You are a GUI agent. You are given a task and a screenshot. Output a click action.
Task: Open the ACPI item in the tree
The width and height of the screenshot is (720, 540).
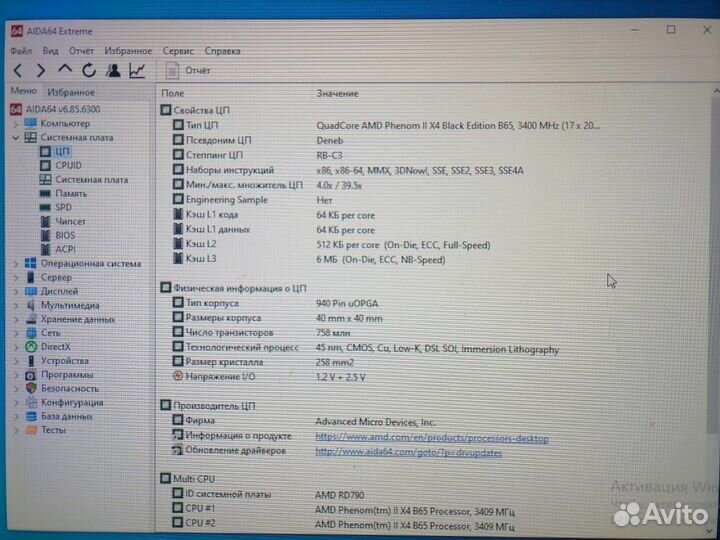66,249
